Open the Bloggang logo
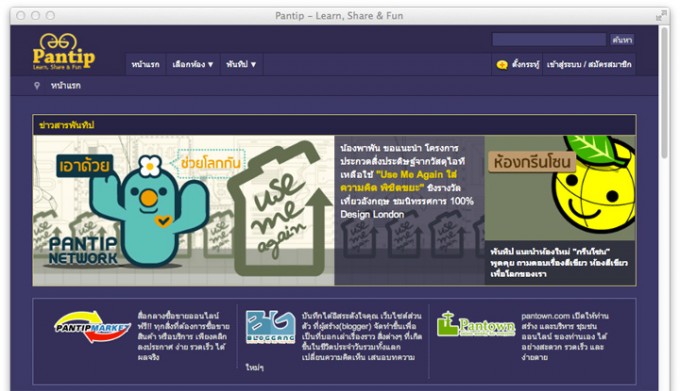Screen dimensions: 680x391 click(x=270, y=327)
